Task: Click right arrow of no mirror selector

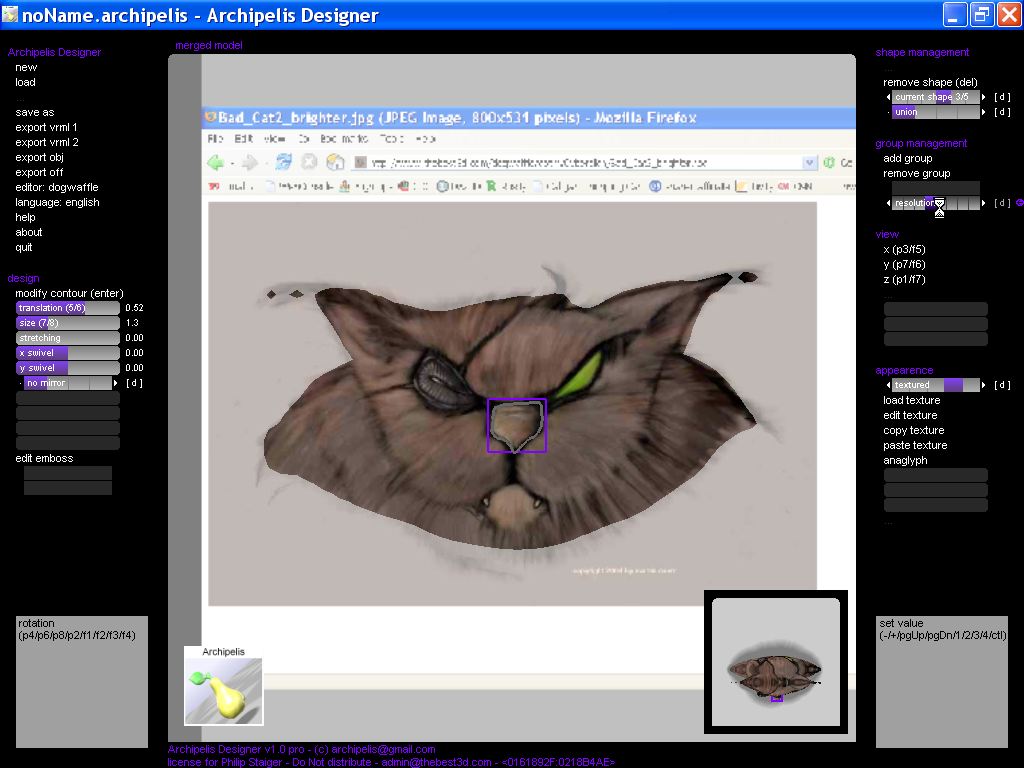Action: tap(116, 383)
